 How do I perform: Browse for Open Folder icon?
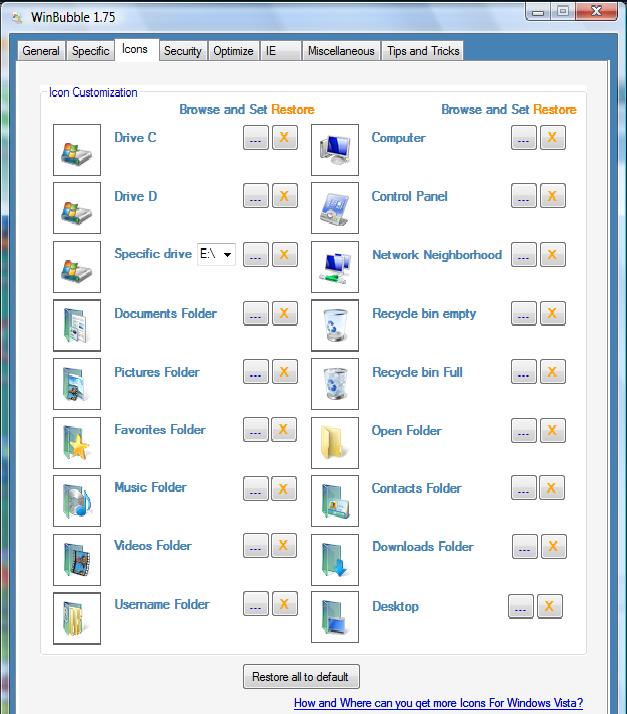524,431
